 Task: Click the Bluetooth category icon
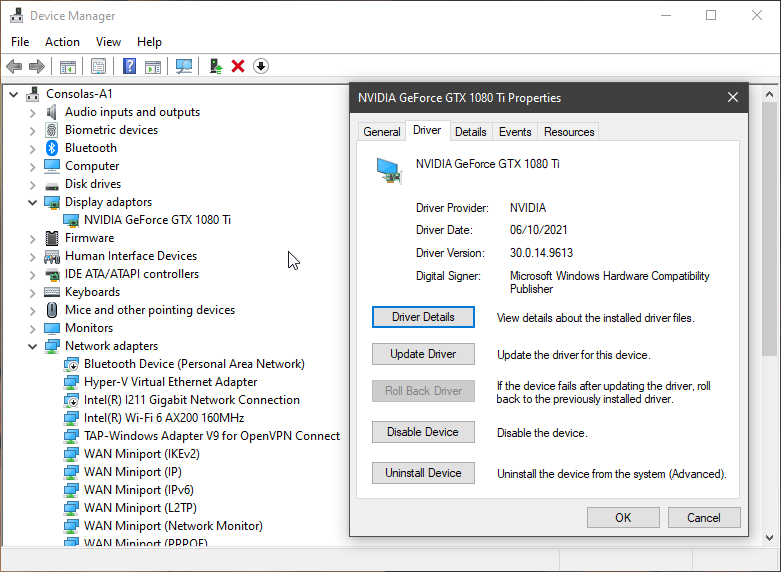point(52,148)
